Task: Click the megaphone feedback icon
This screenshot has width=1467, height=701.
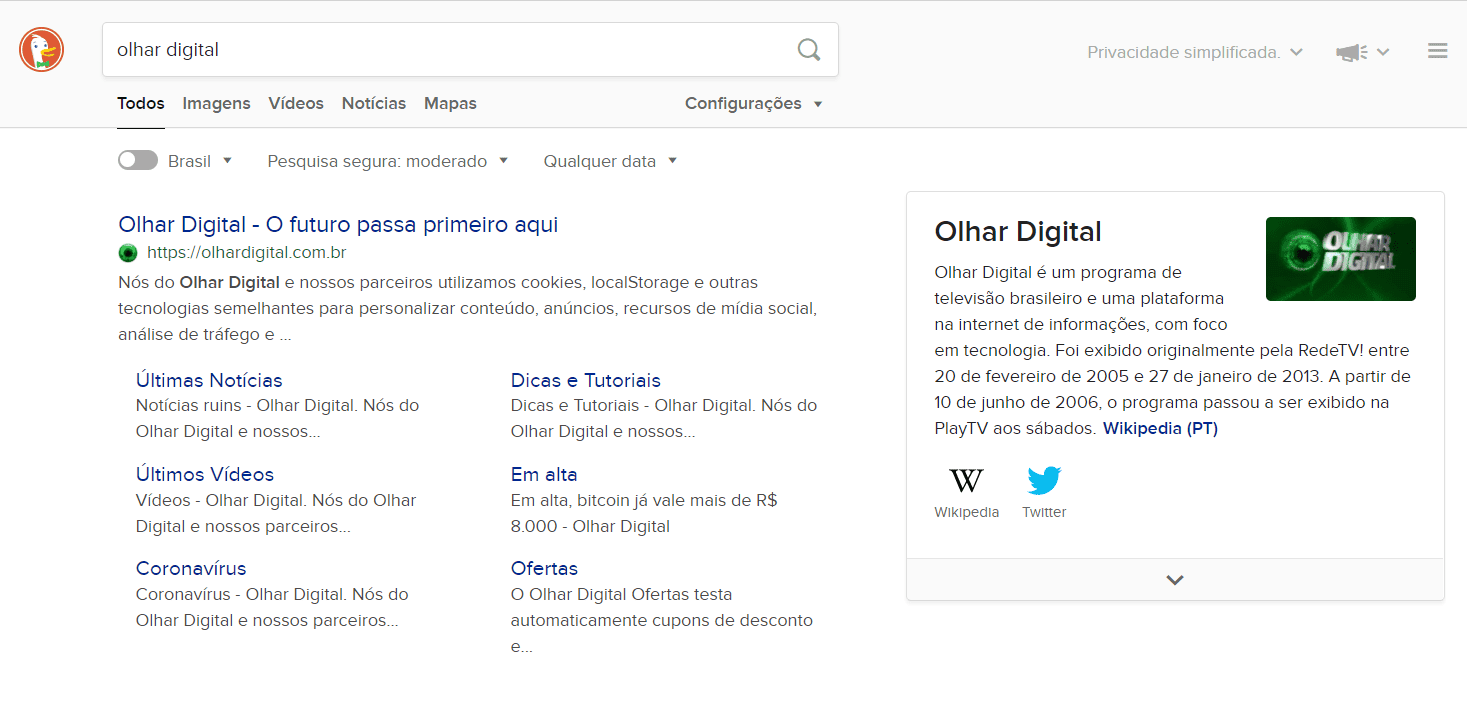Action: [1351, 51]
